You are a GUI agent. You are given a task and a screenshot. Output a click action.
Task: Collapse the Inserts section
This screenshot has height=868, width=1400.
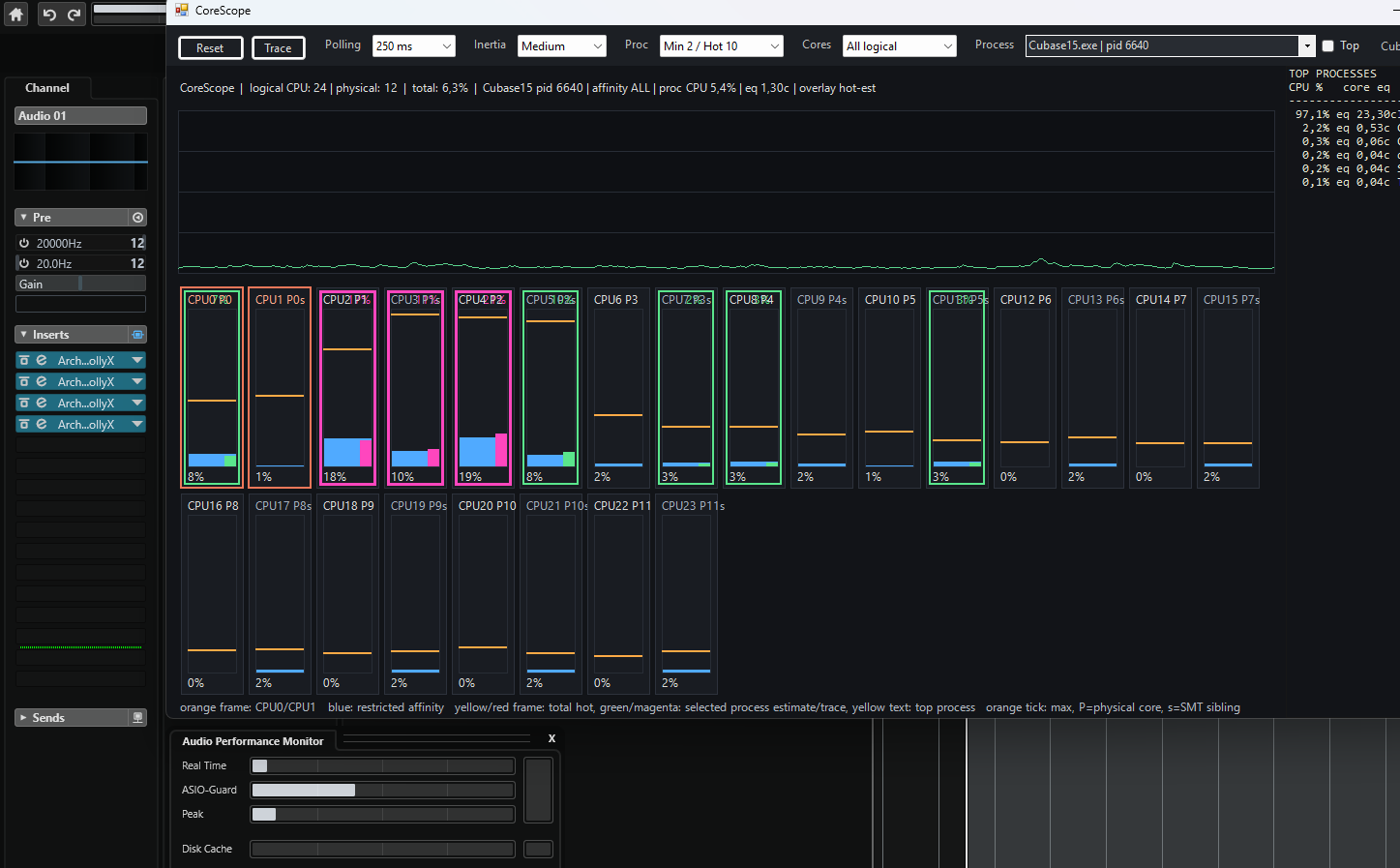click(x=23, y=335)
